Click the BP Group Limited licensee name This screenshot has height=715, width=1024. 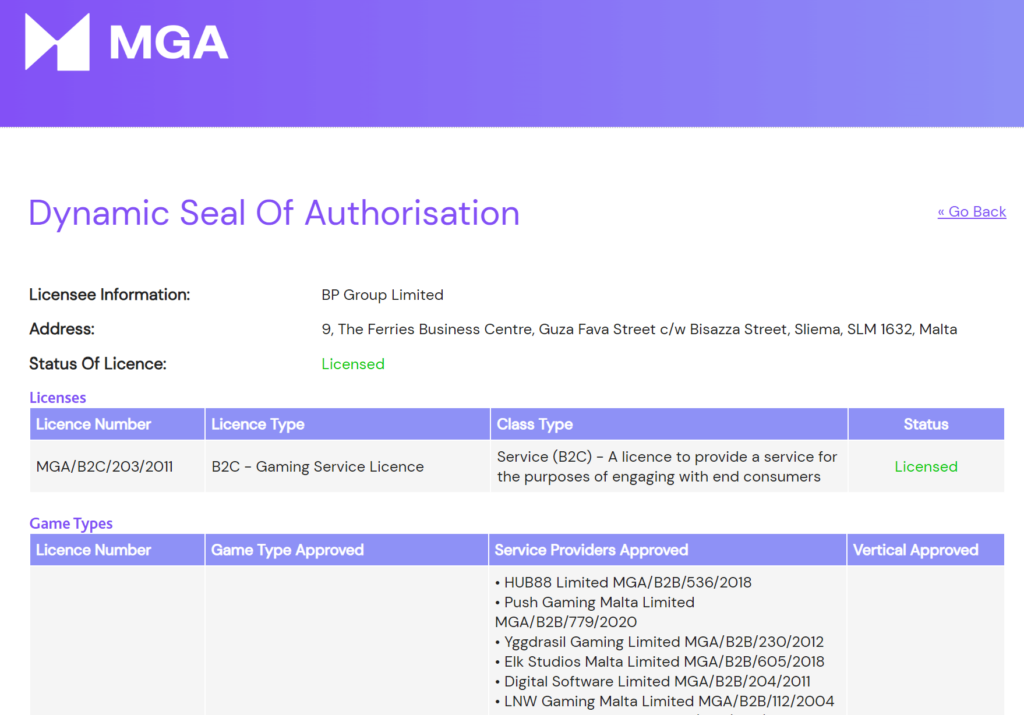coord(382,295)
